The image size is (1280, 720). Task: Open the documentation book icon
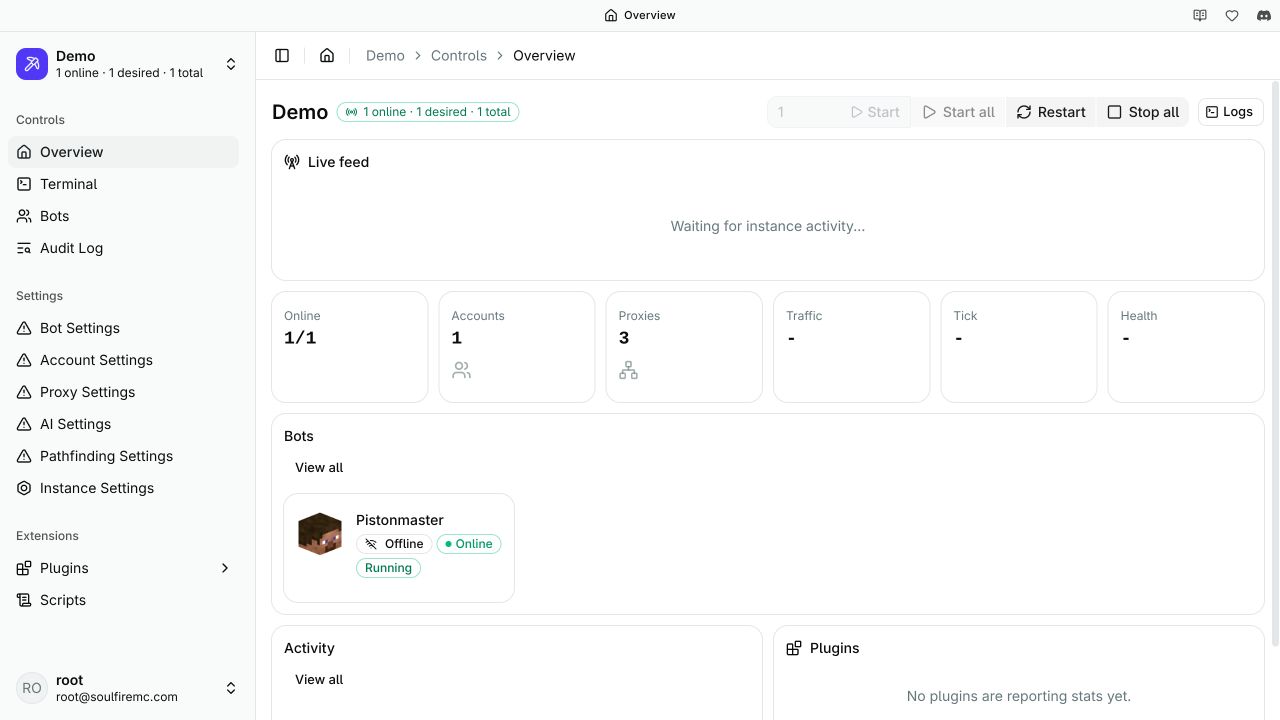coord(1200,15)
